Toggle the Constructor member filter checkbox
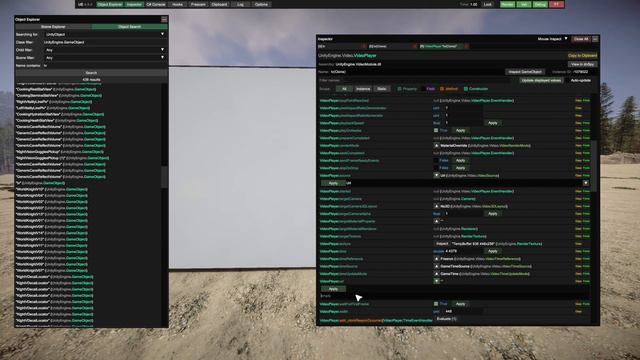 (x=466, y=89)
